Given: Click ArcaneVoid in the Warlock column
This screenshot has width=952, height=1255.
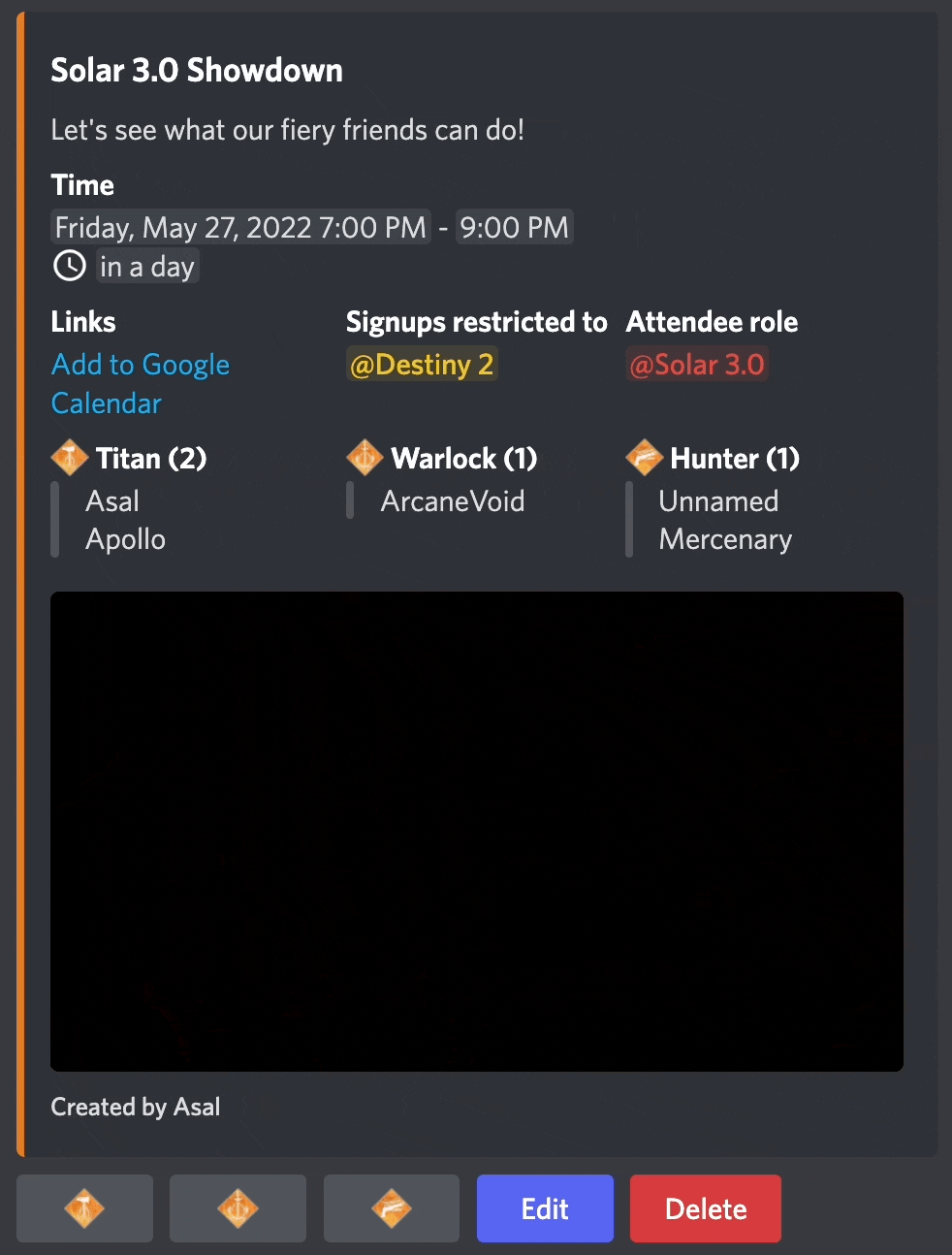Looking at the screenshot, I should (x=452, y=500).
